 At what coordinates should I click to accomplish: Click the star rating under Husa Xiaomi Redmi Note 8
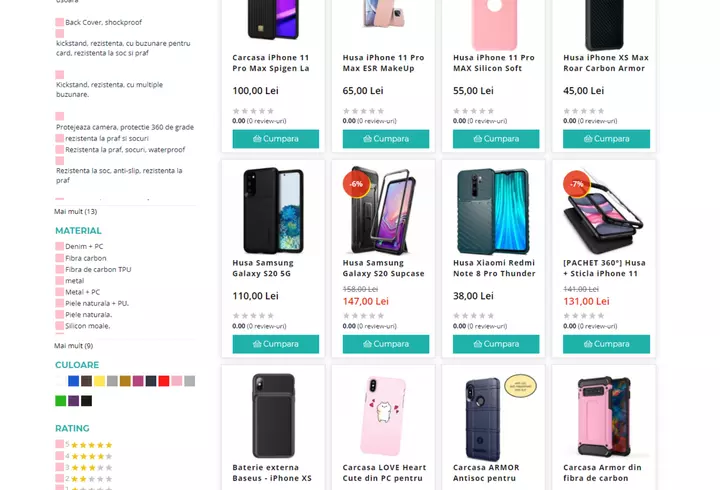tap(473, 315)
